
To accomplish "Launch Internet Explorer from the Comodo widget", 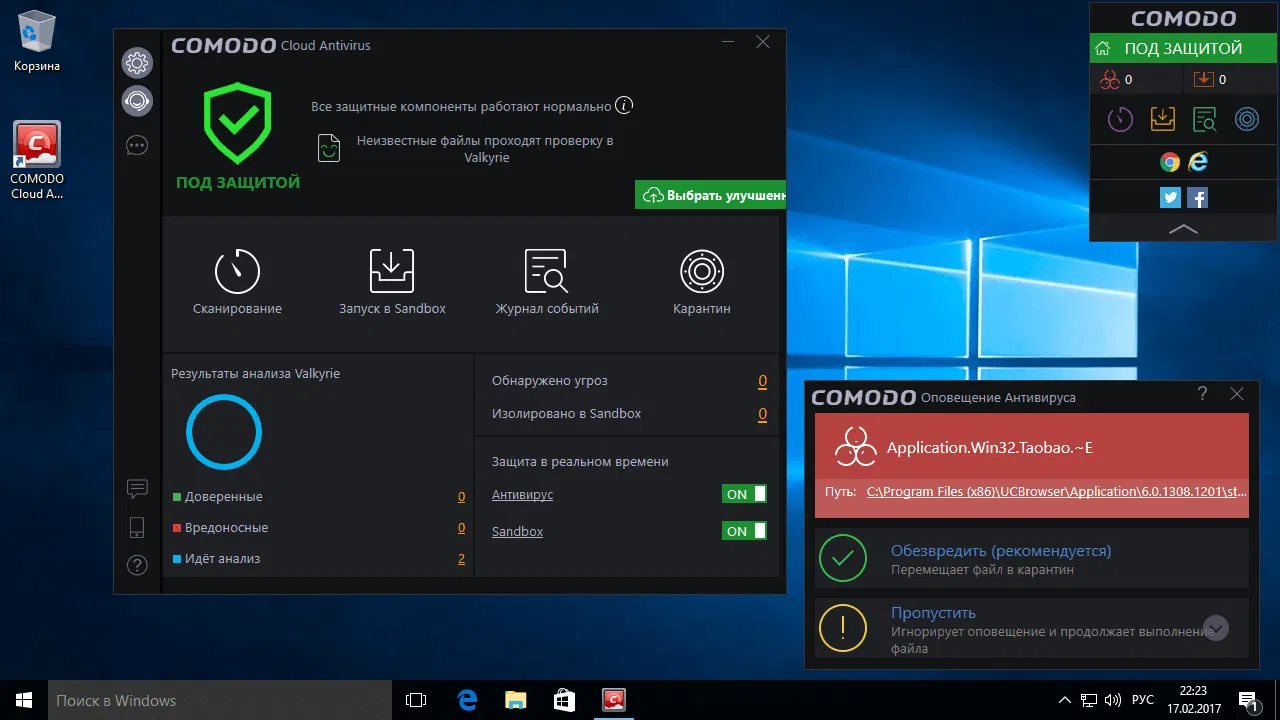I will pos(1197,162).
